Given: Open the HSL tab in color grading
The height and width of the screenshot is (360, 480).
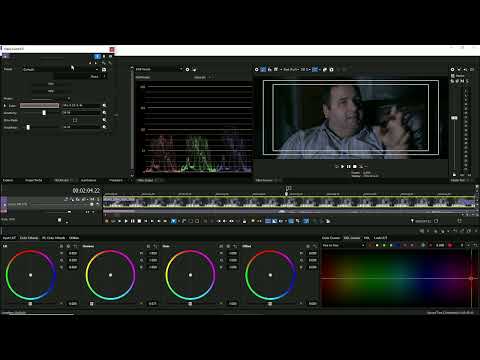Looking at the screenshot, I should (366, 238).
